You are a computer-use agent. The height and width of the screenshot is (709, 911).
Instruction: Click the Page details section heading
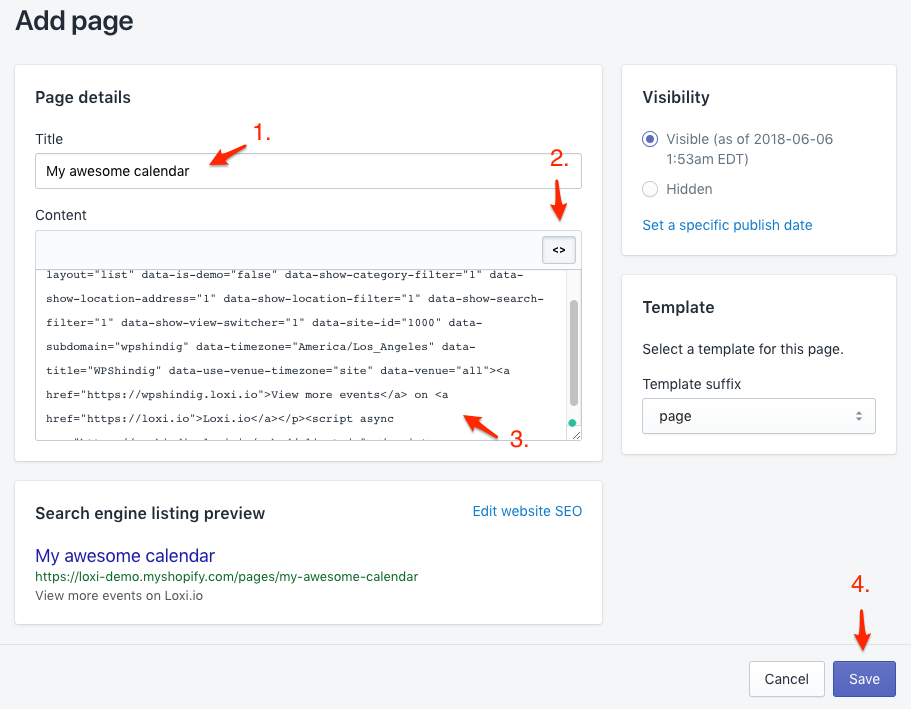[x=83, y=98]
